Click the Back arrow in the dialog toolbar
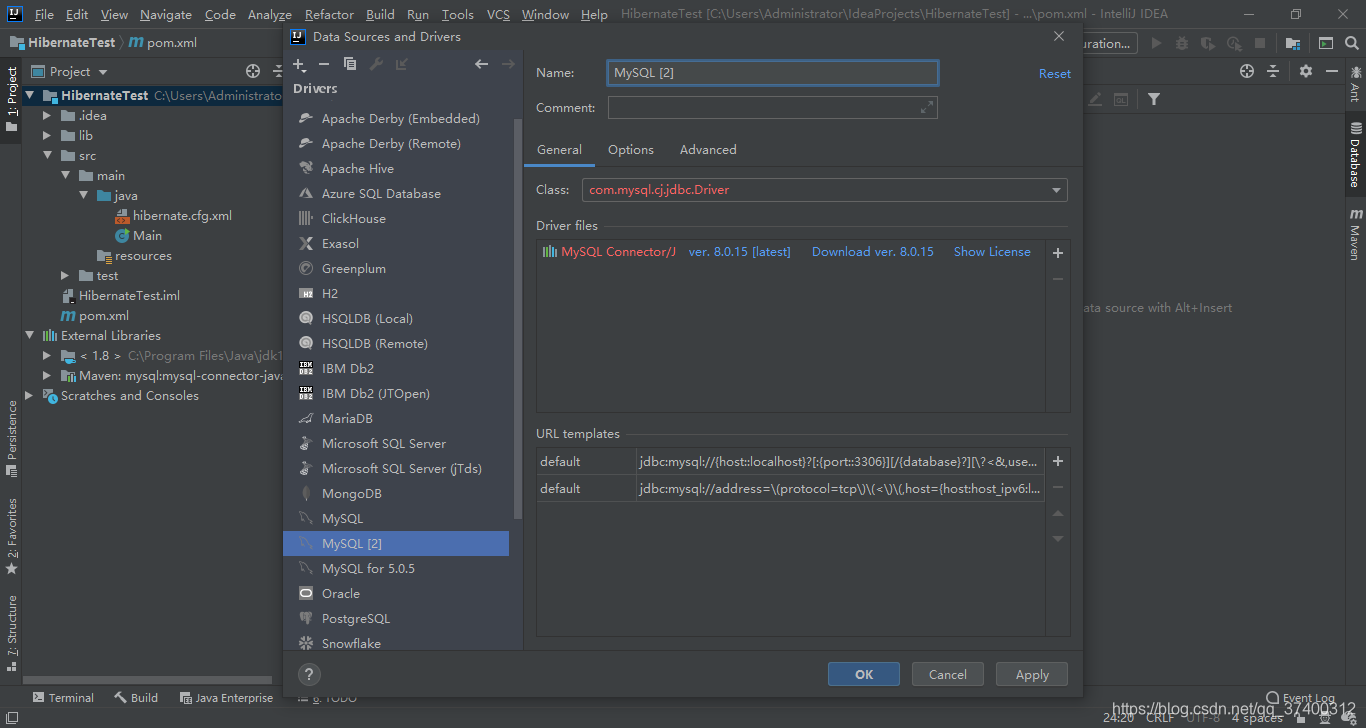Viewport: 1366px width, 728px height. 482,64
